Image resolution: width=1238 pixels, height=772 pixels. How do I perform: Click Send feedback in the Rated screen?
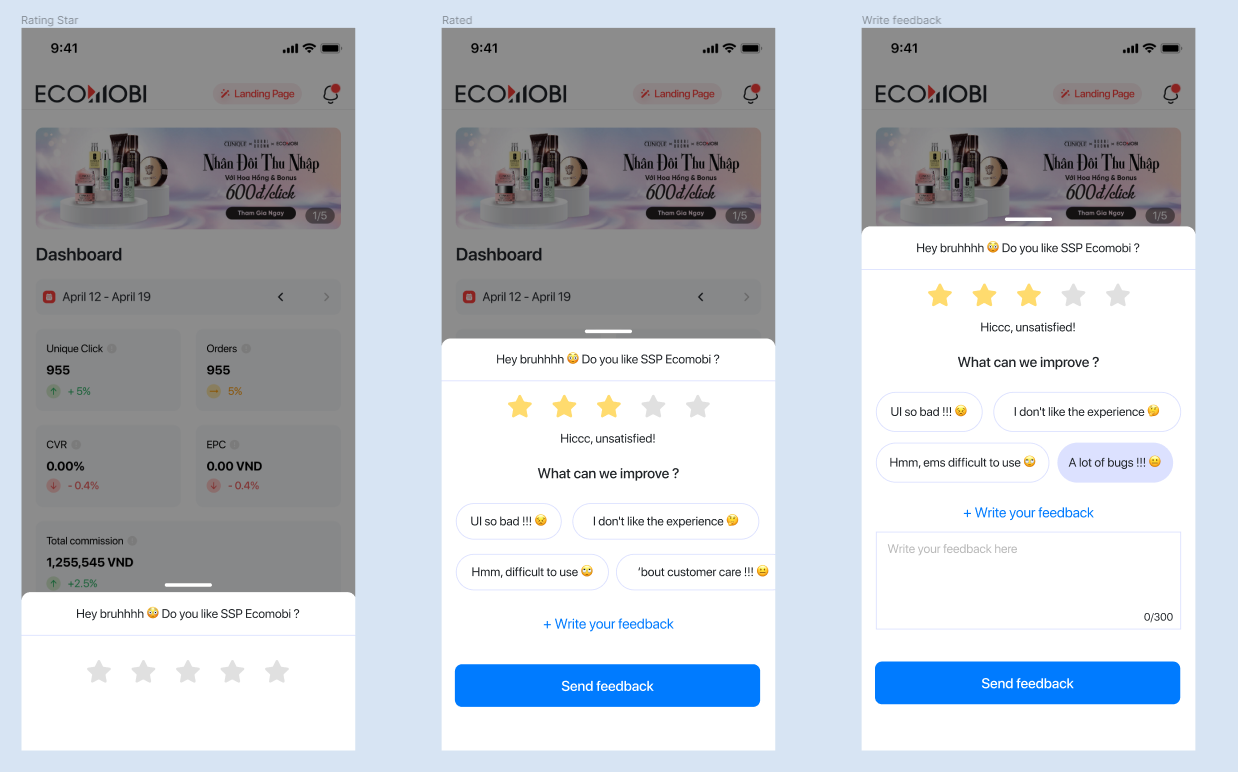click(x=607, y=686)
